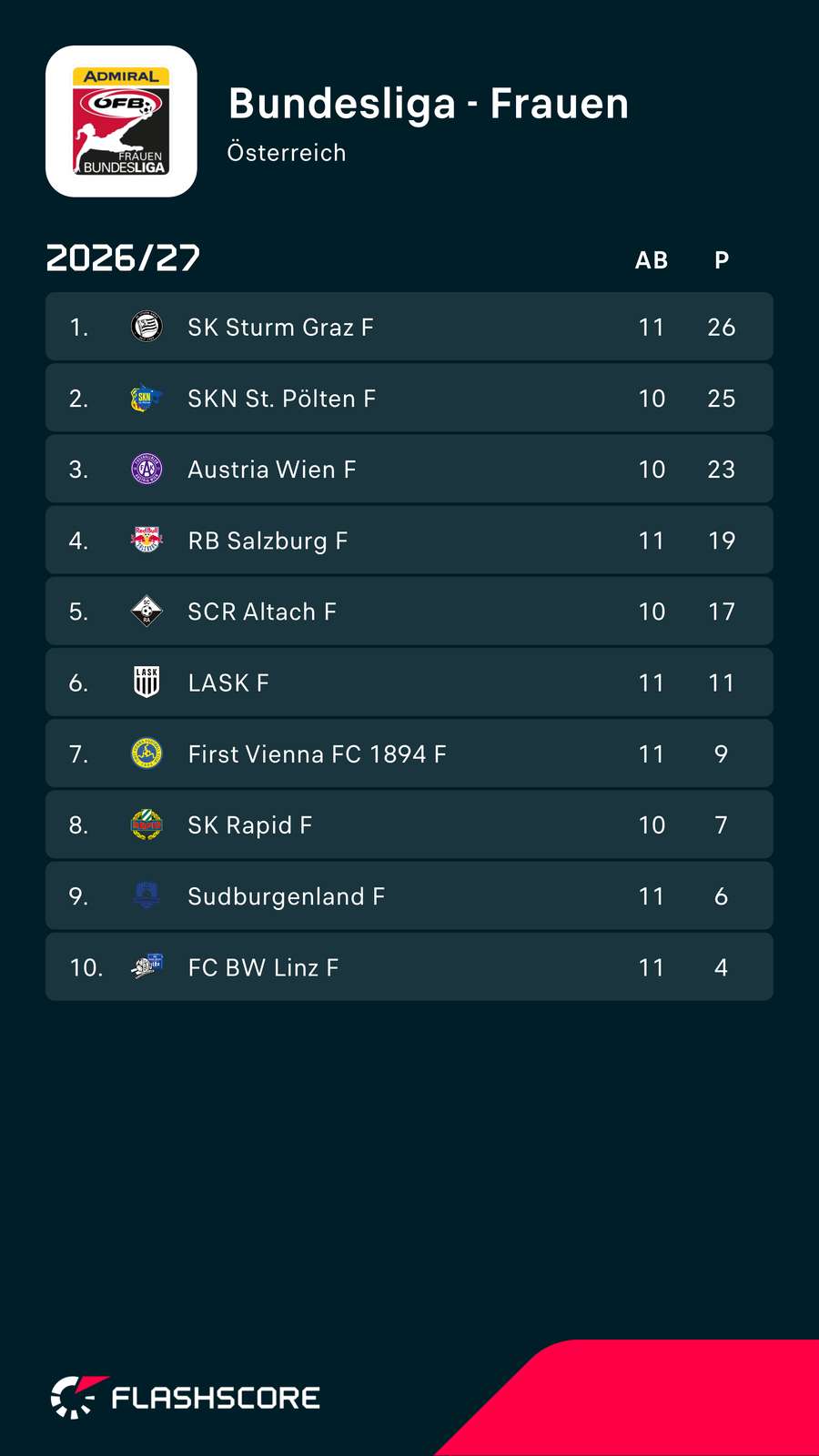
Task: Select the SK Sturm Graz F team name
Action: click(x=280, y=328)
